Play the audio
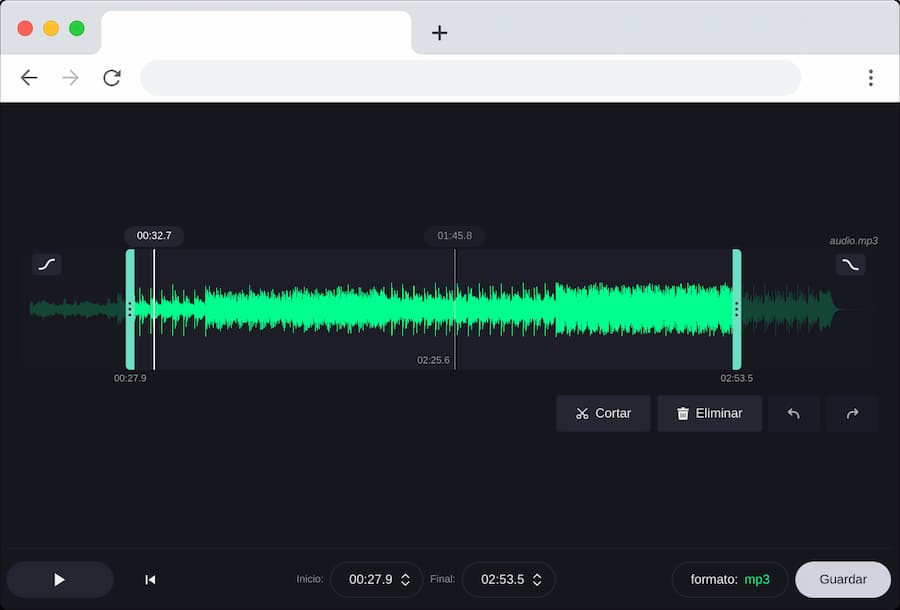 pyautogui.click(x=60, y=580)
